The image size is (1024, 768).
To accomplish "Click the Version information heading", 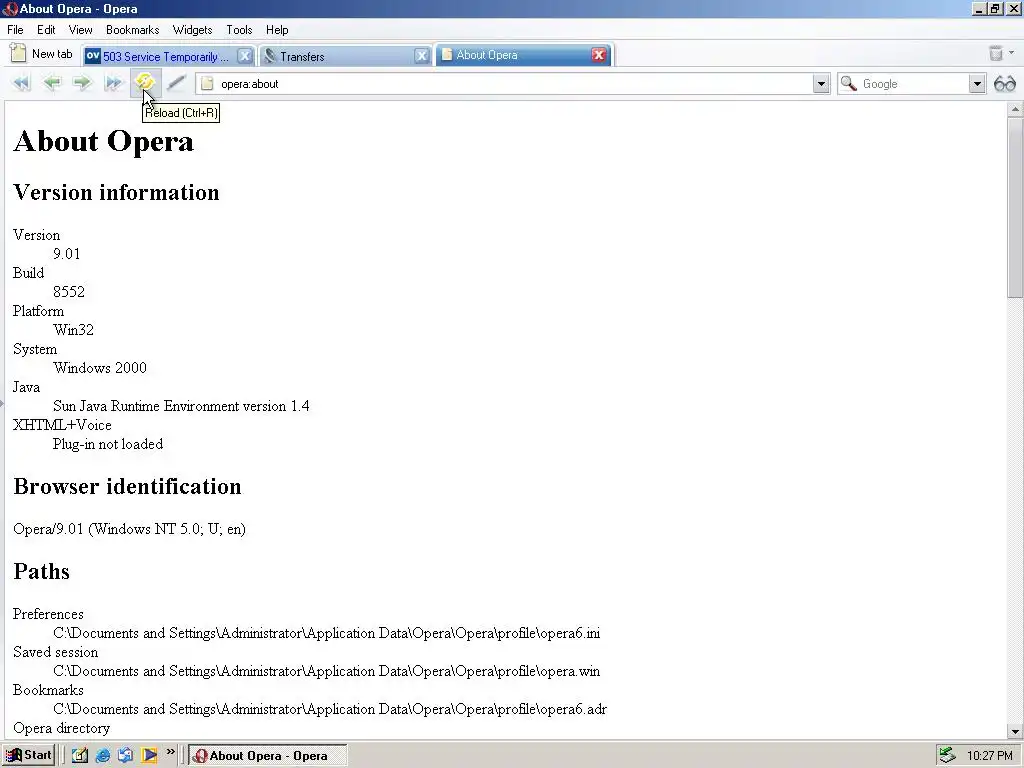I will point(116,192).
